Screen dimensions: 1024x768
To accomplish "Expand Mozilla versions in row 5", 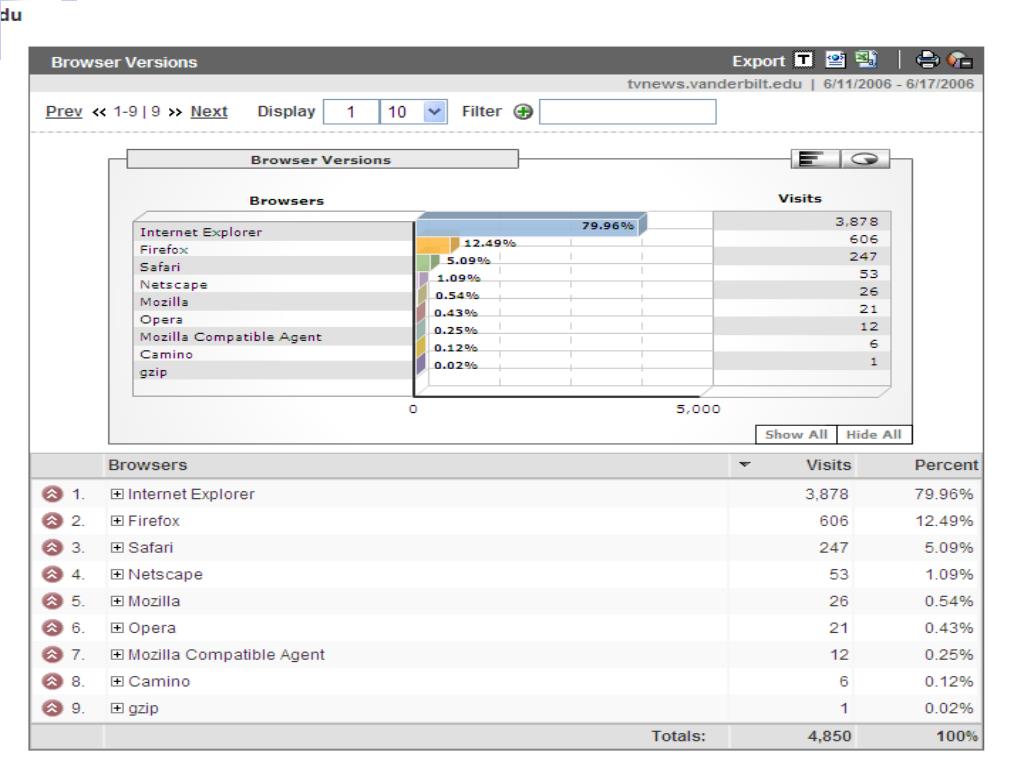I will (117, 601).
